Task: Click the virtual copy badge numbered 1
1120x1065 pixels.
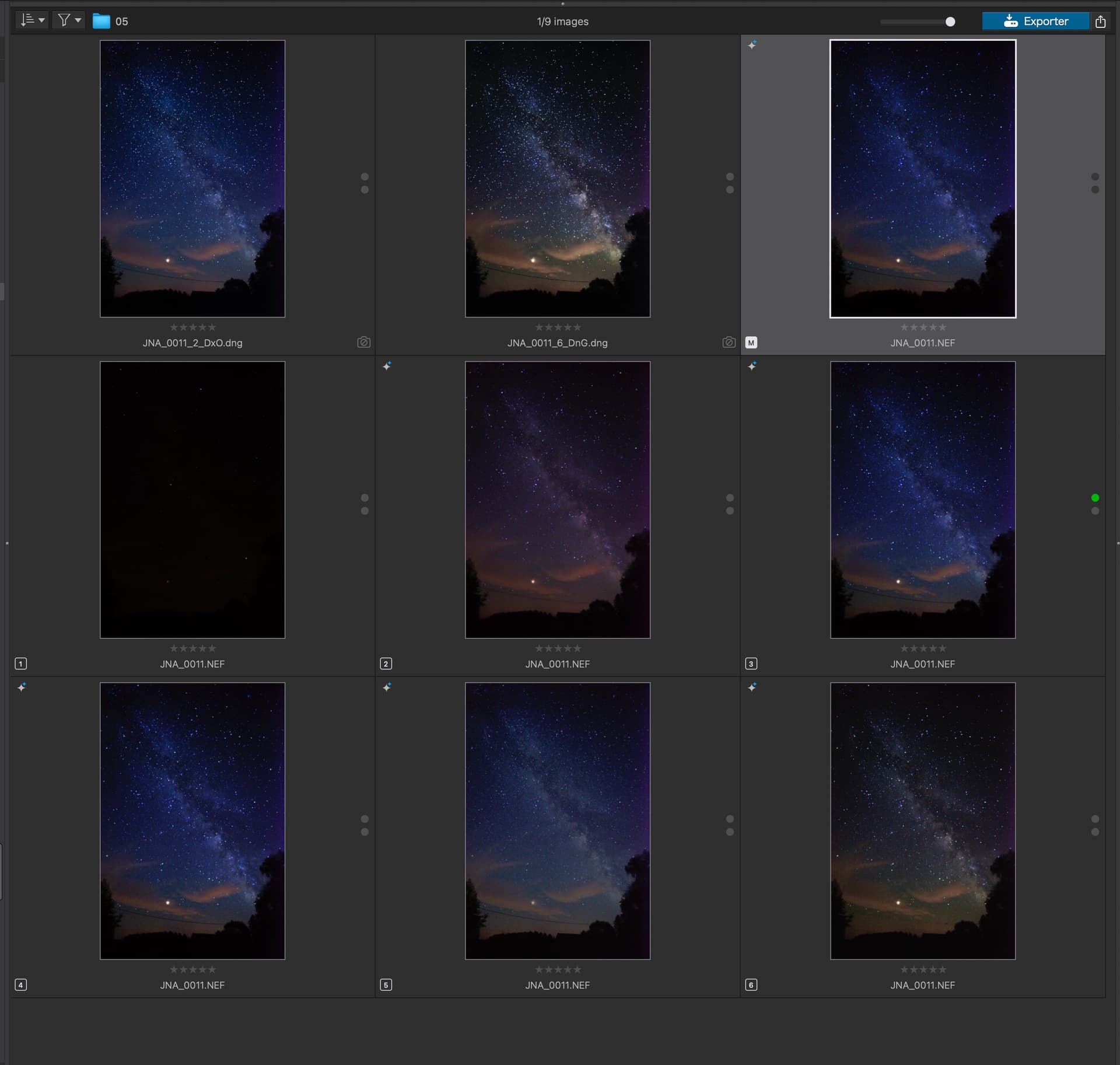Action: click(x=21, y=664)
